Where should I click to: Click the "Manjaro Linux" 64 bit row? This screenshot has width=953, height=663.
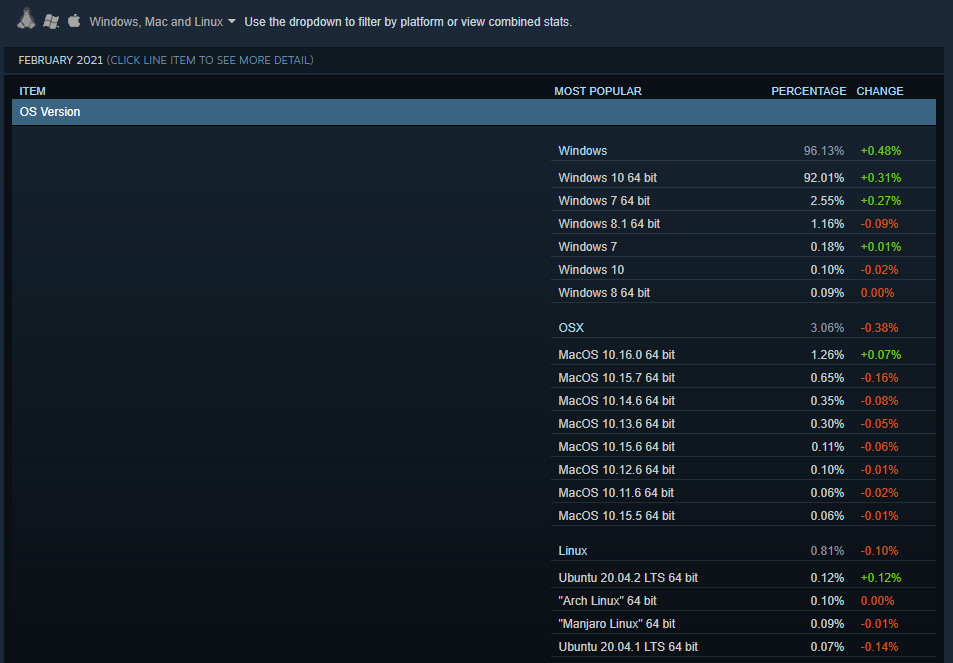[743, 623]
